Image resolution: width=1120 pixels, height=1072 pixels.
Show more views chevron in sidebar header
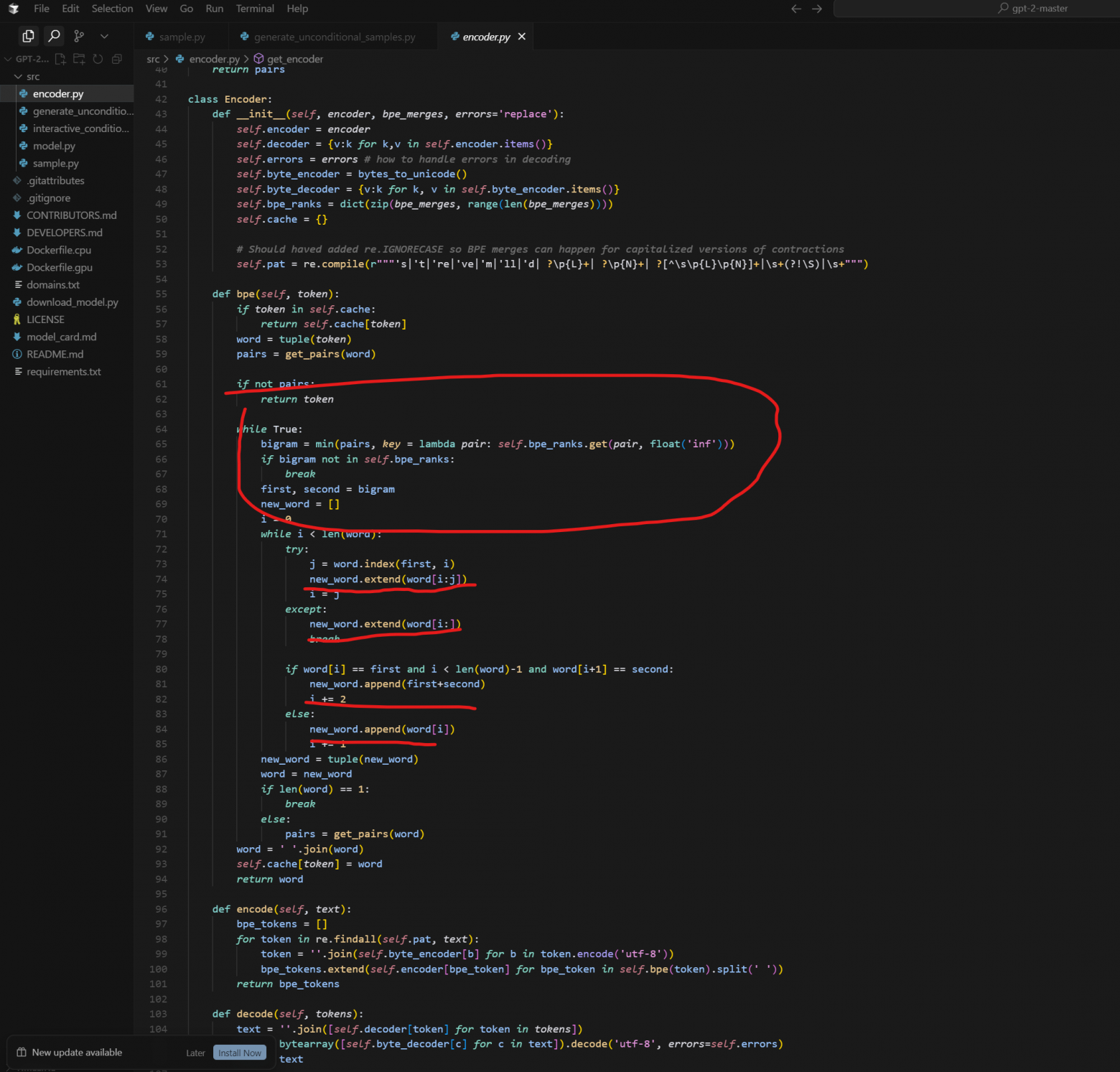104,36
